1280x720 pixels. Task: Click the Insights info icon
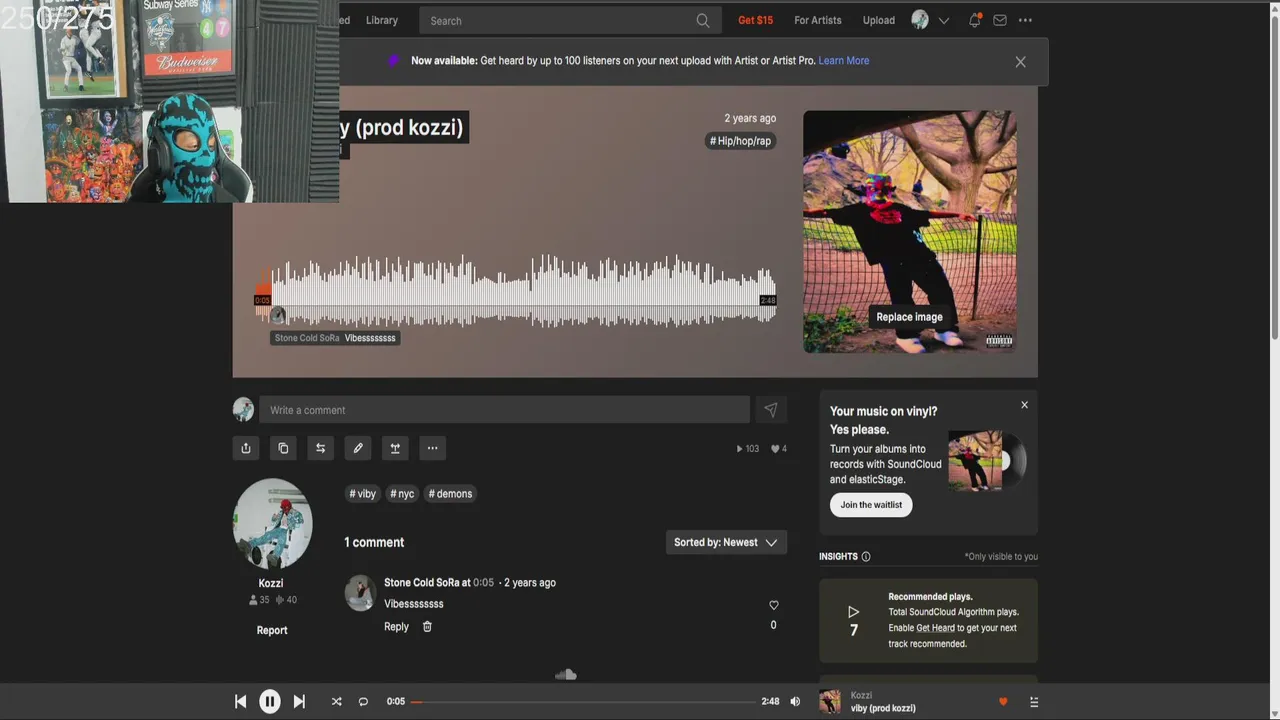pos(866,557)
